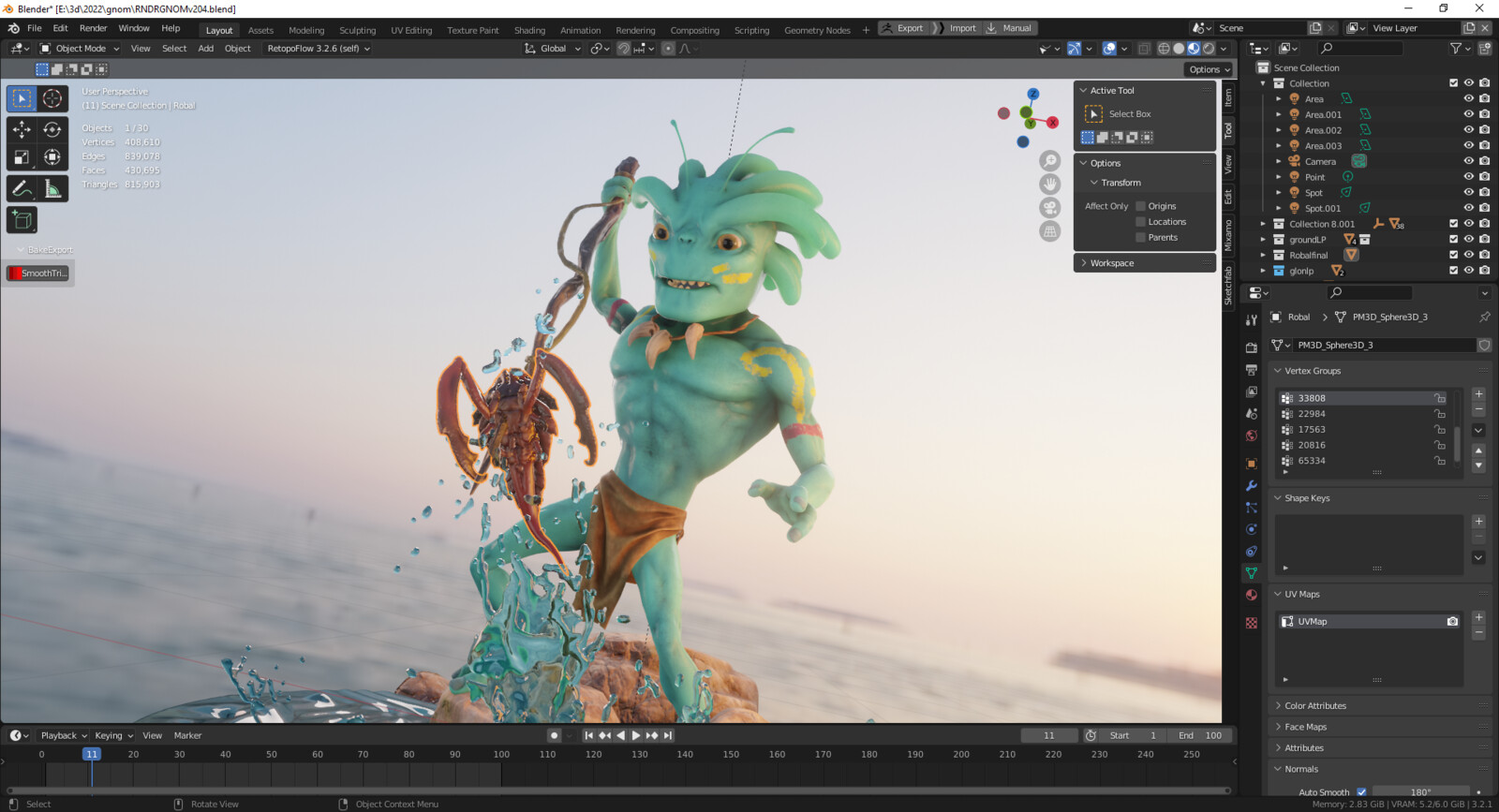Viewport: 1499px width, 812px height.
Task: Choose the Move tool
Action: [x=22, y=129]
